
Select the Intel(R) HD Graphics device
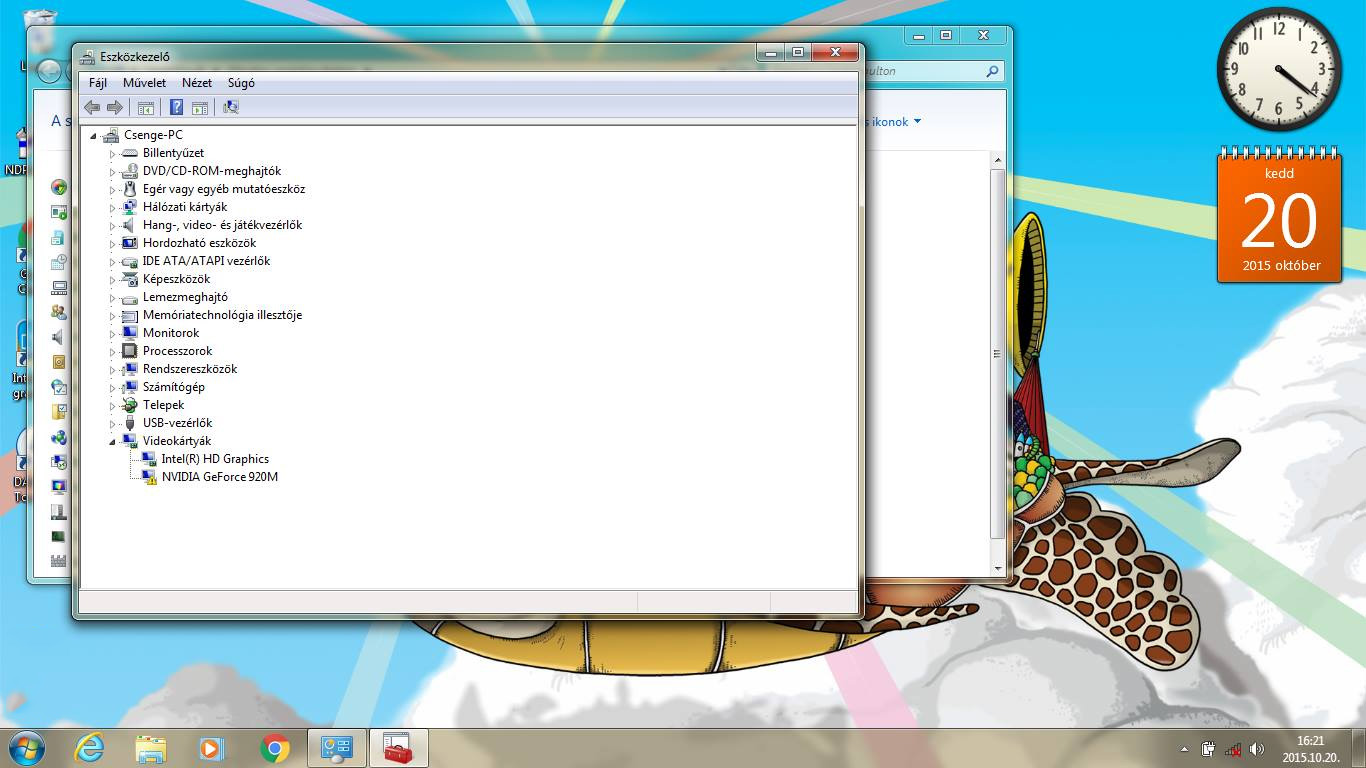click(215, 459)
